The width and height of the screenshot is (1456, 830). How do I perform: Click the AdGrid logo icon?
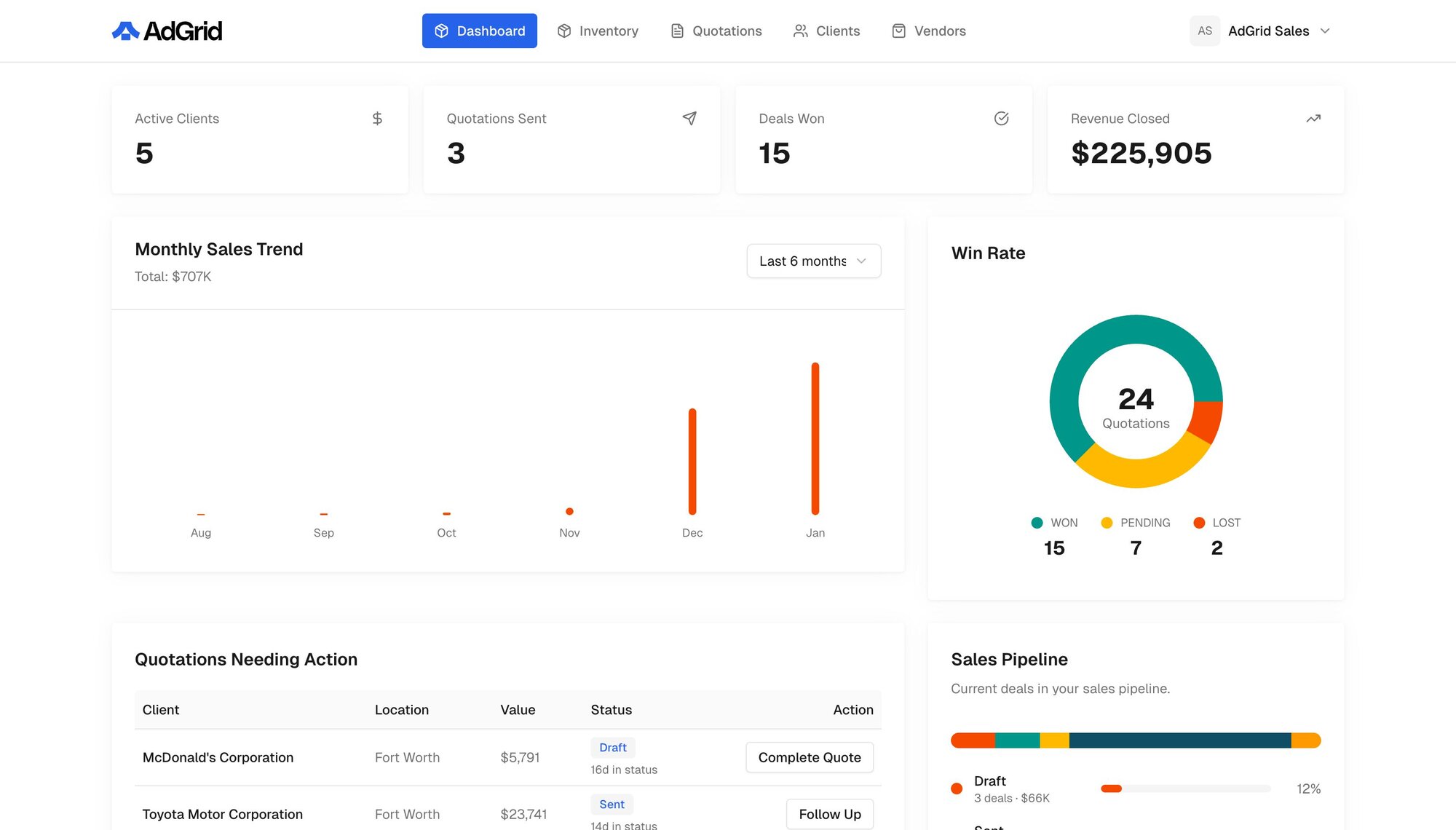125,31
